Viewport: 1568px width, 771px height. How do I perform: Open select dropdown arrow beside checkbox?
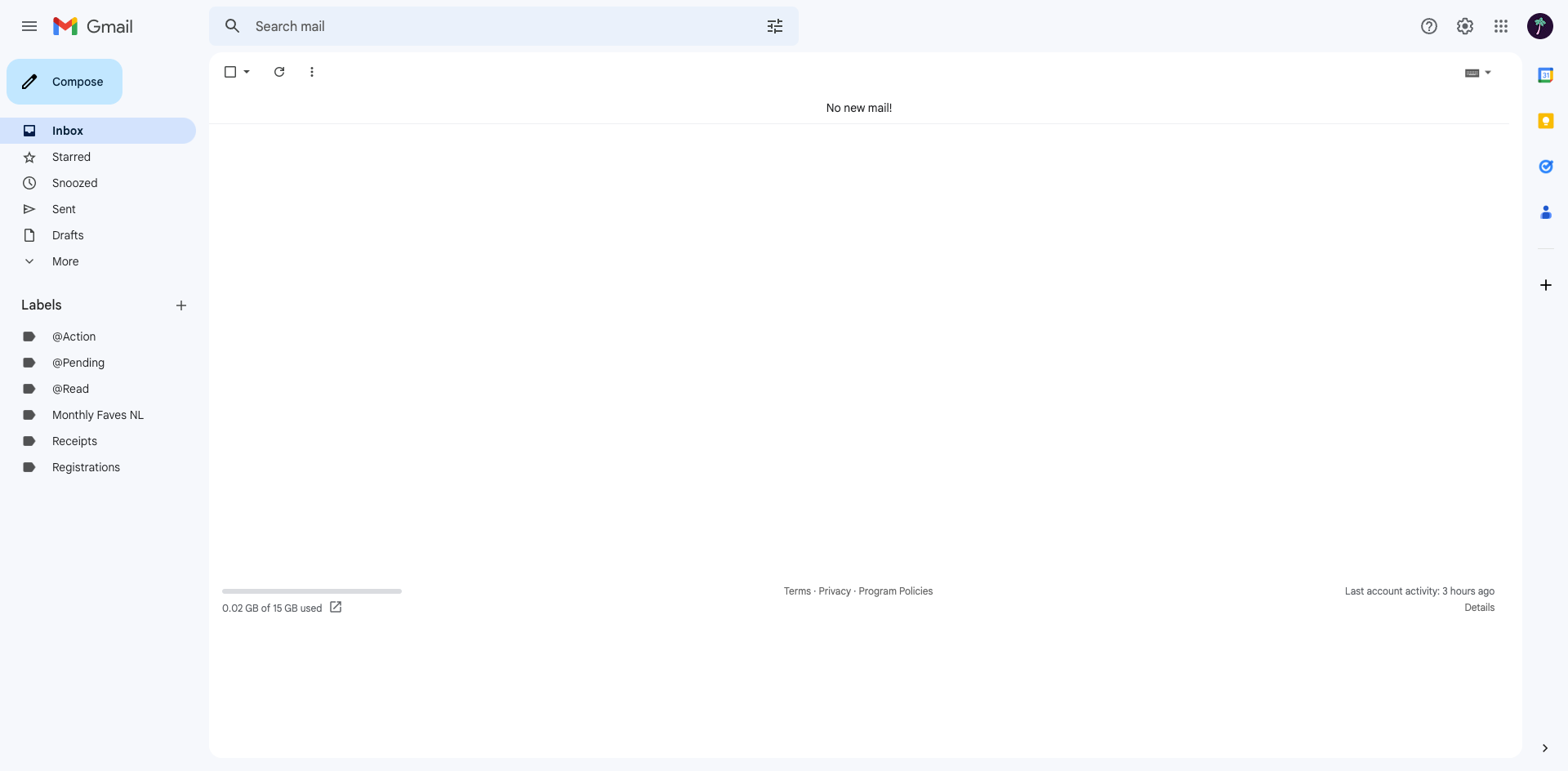click(x=247, y=72)
